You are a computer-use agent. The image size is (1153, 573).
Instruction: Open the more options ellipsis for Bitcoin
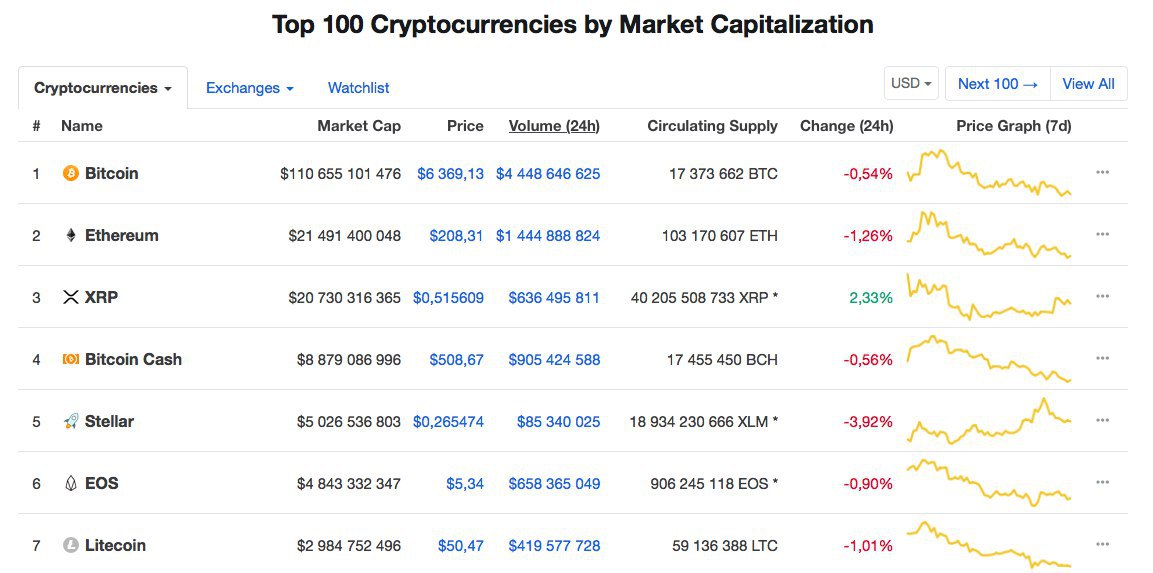1102,172
